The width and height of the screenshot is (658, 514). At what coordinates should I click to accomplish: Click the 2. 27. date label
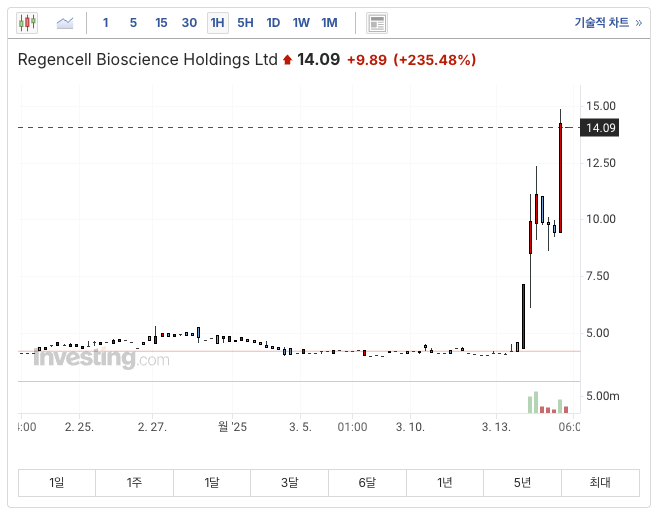tap(152, 427)
